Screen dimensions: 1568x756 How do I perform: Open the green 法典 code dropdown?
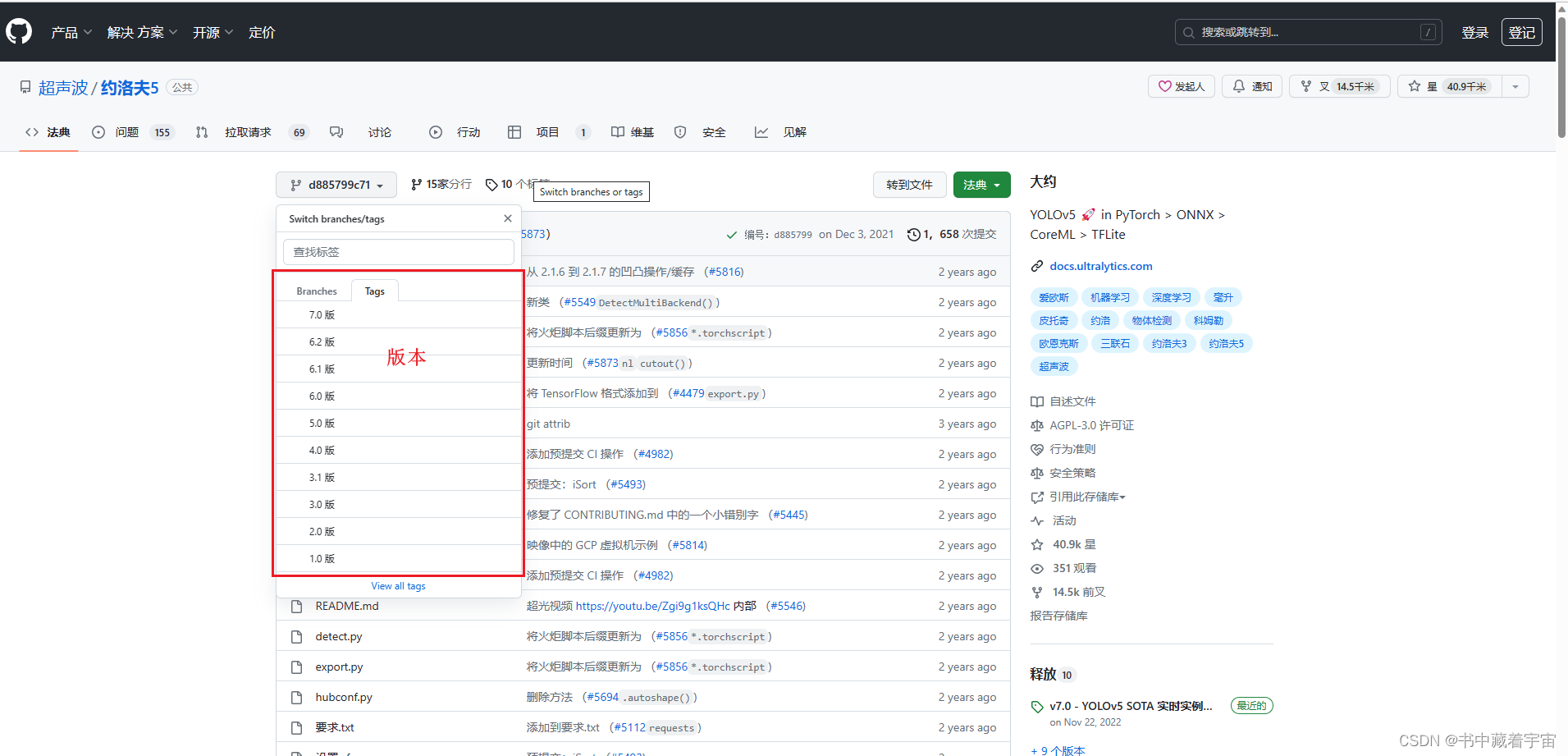[981, 185]
